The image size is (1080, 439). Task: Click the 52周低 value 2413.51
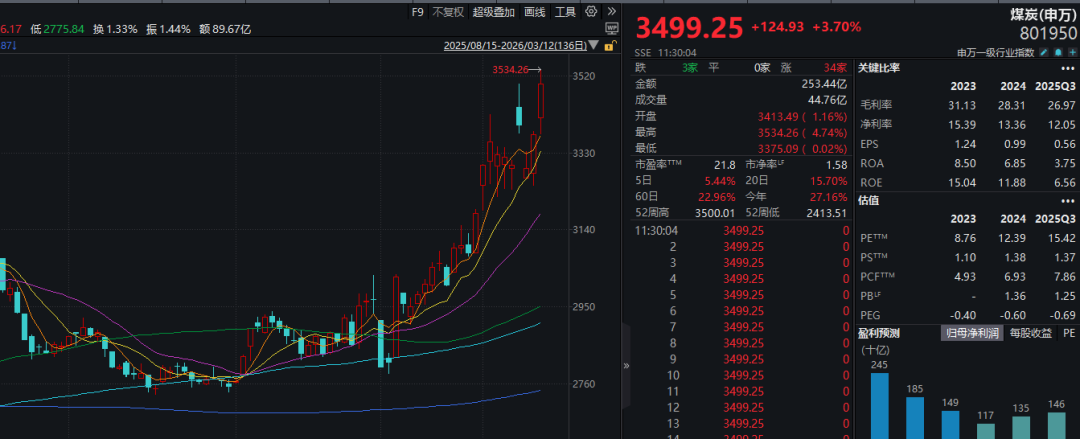click(827, 213)
